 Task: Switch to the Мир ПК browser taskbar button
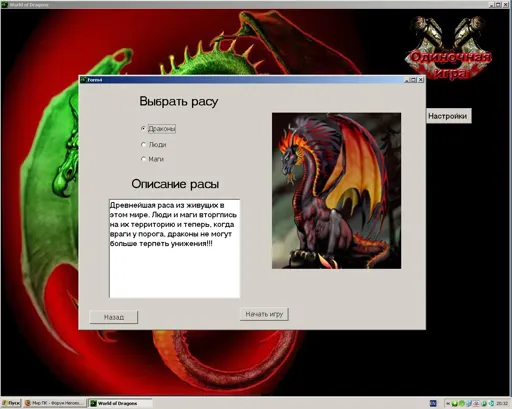click(x=54, y=403)
